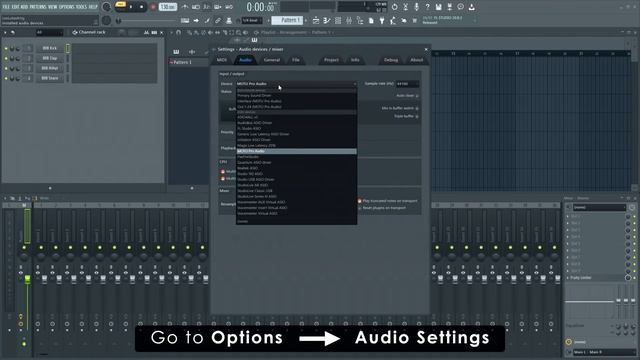Image resolution: width=640 pixels, height=360 pixels.
Task: Toggle the recording countdown icon
Action: tap(207, 7)
